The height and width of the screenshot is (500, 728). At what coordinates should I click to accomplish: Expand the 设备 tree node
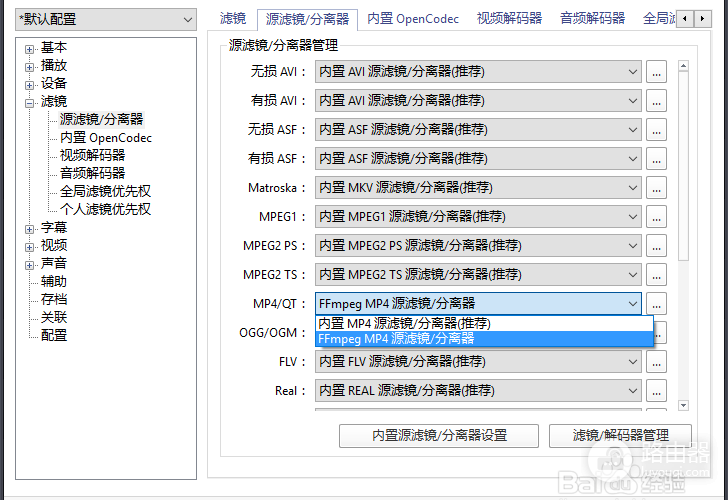29,85
